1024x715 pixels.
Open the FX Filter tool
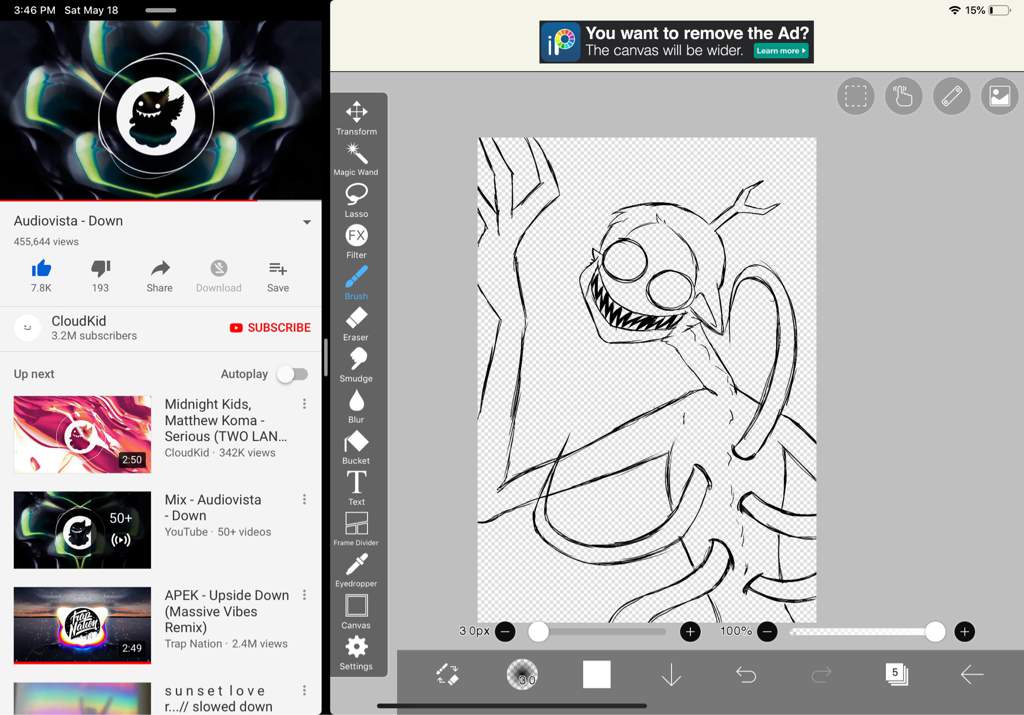point(357,241)
